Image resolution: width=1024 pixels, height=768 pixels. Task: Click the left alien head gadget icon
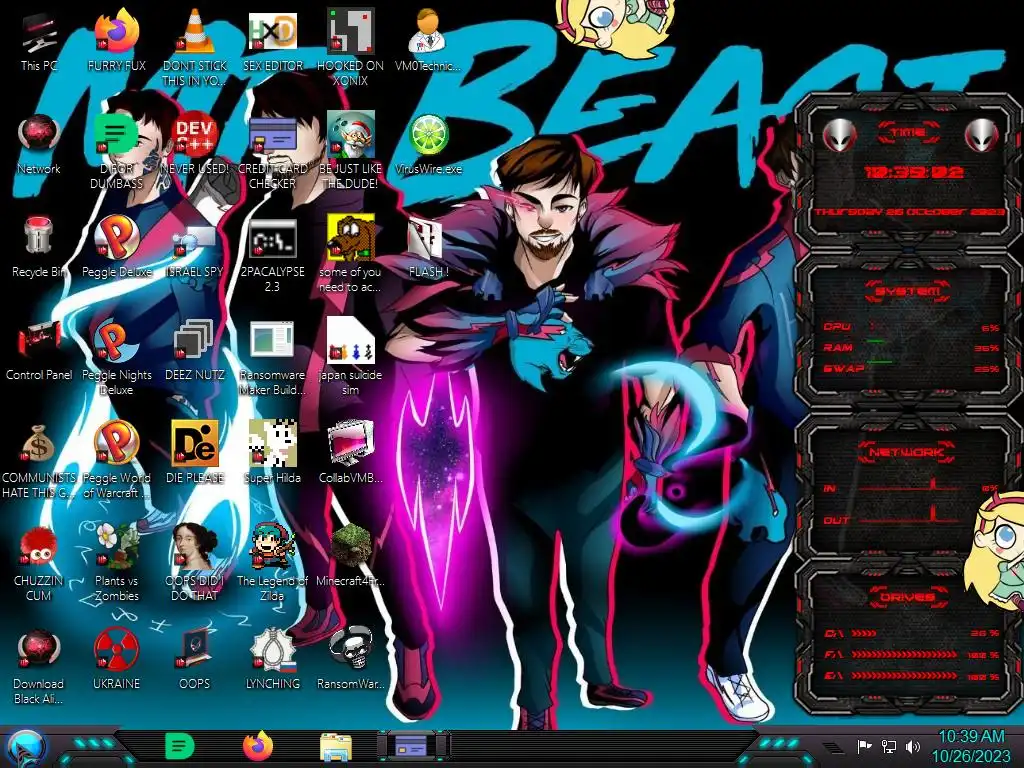(839, 135)
